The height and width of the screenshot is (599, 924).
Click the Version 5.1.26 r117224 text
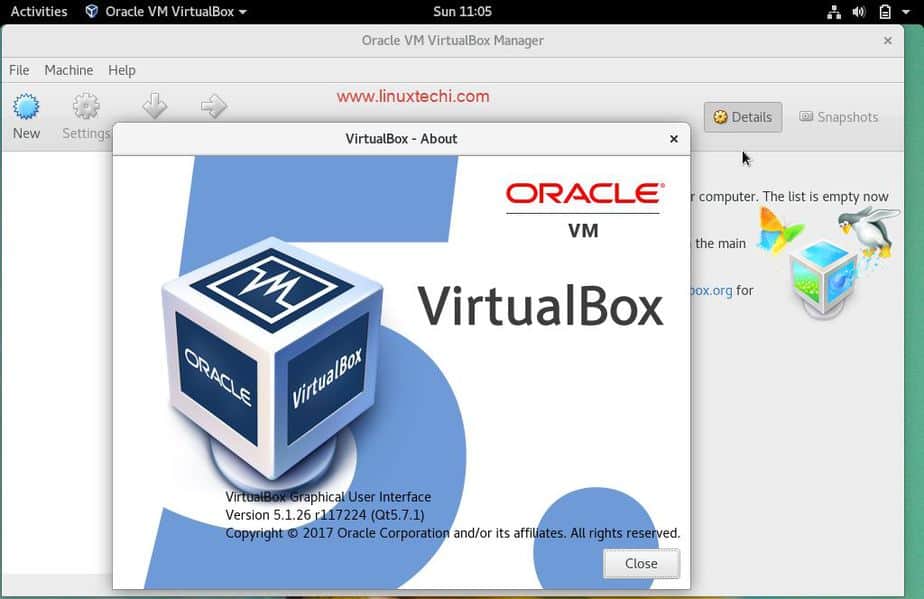(325, 515)
